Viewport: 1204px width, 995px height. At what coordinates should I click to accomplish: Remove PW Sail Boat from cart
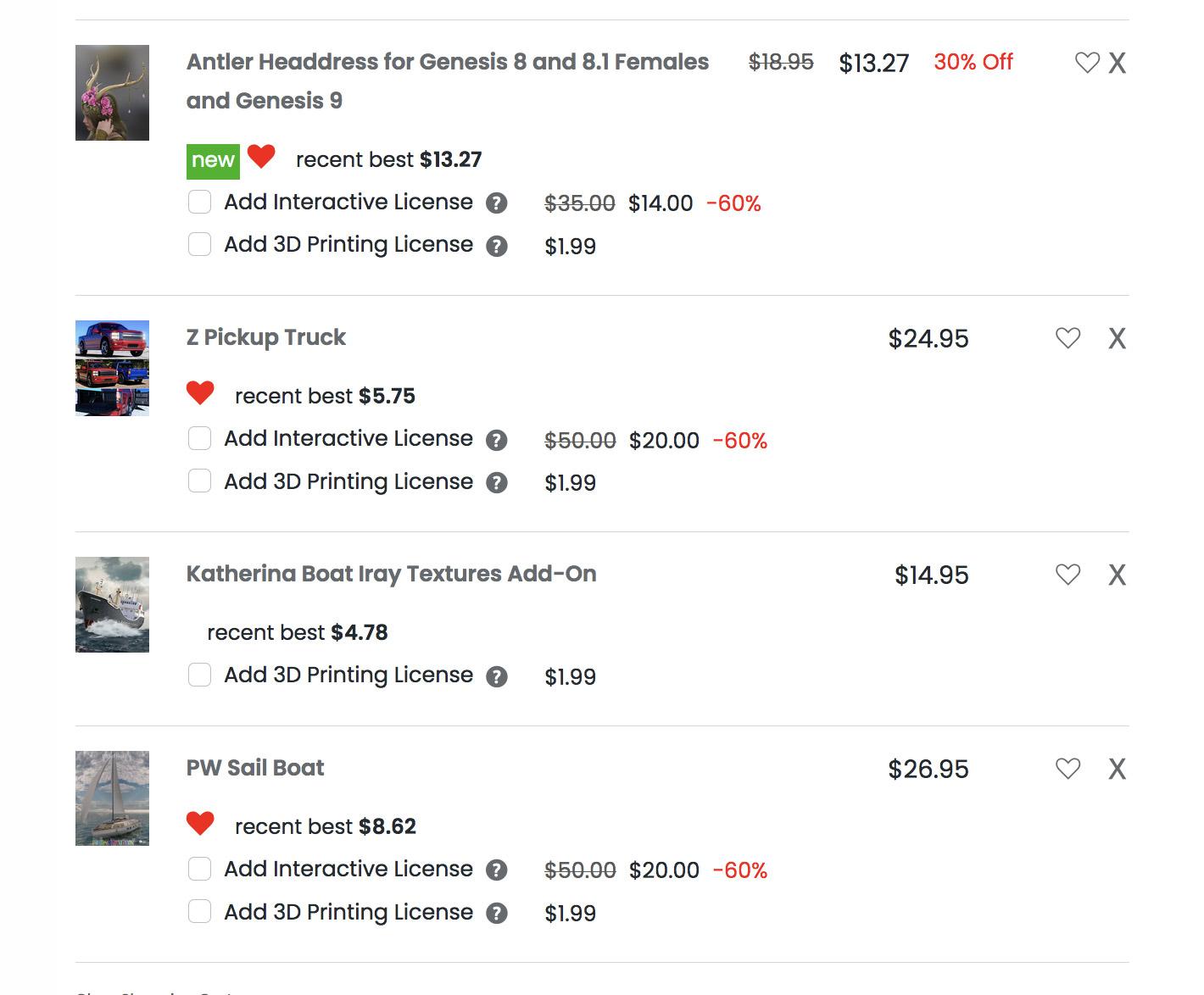[1118, 770]
